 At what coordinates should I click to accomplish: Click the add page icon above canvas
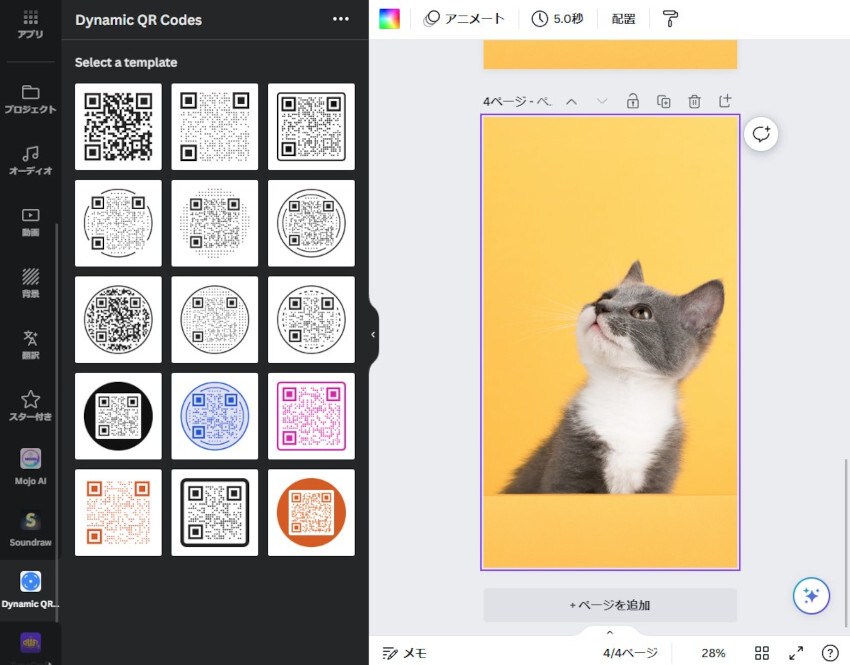725,101
